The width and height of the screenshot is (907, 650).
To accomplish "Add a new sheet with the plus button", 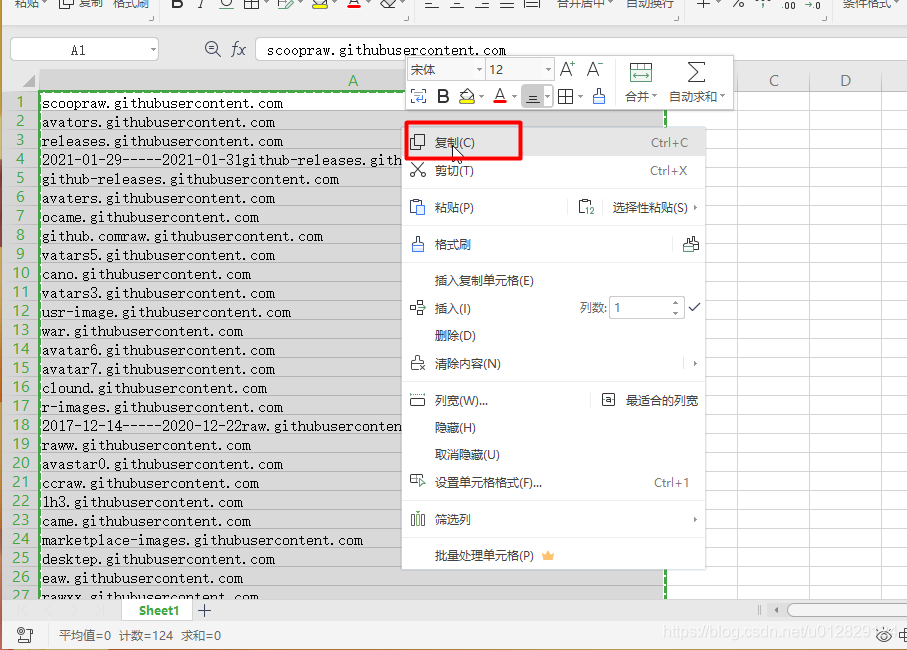I will (x=205, y=610).
